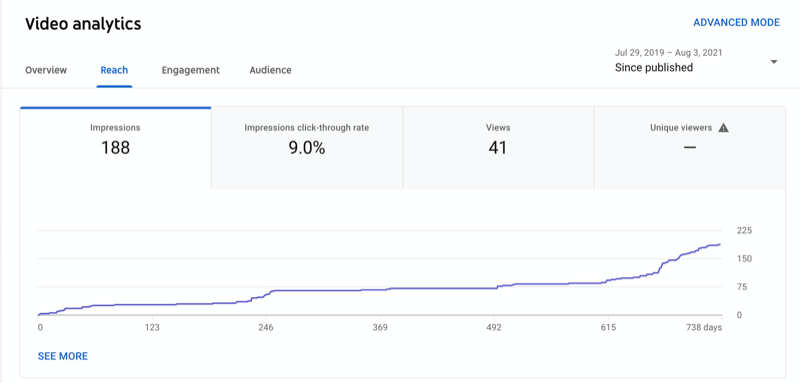Click the ADVANCED MODE link

pos(736,22)
